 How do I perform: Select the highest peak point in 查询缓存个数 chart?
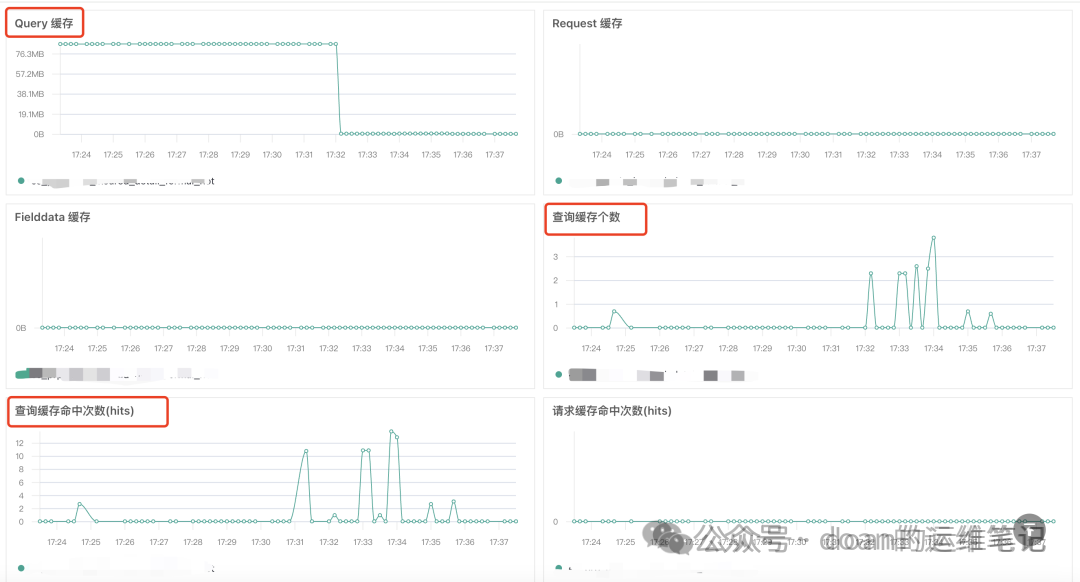point(933,238)
